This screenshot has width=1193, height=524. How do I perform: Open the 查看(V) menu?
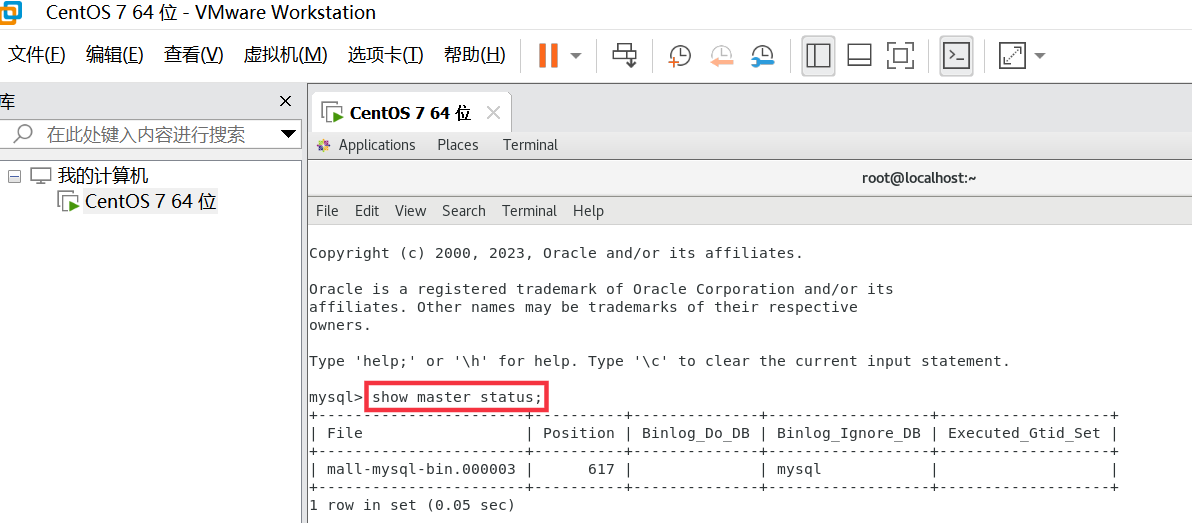click(193, 55)
